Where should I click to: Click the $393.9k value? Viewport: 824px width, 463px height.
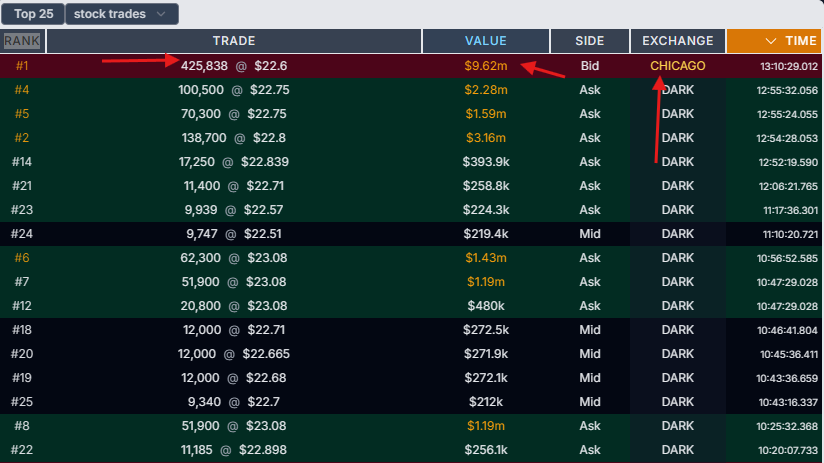[x=486, y=162]
